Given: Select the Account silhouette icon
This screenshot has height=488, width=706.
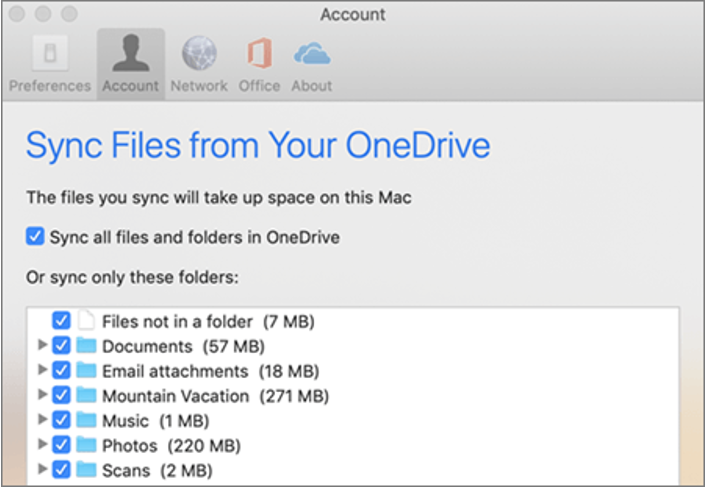Looking at the screenshot, I should pyautogui.click(x=130, y=54).
